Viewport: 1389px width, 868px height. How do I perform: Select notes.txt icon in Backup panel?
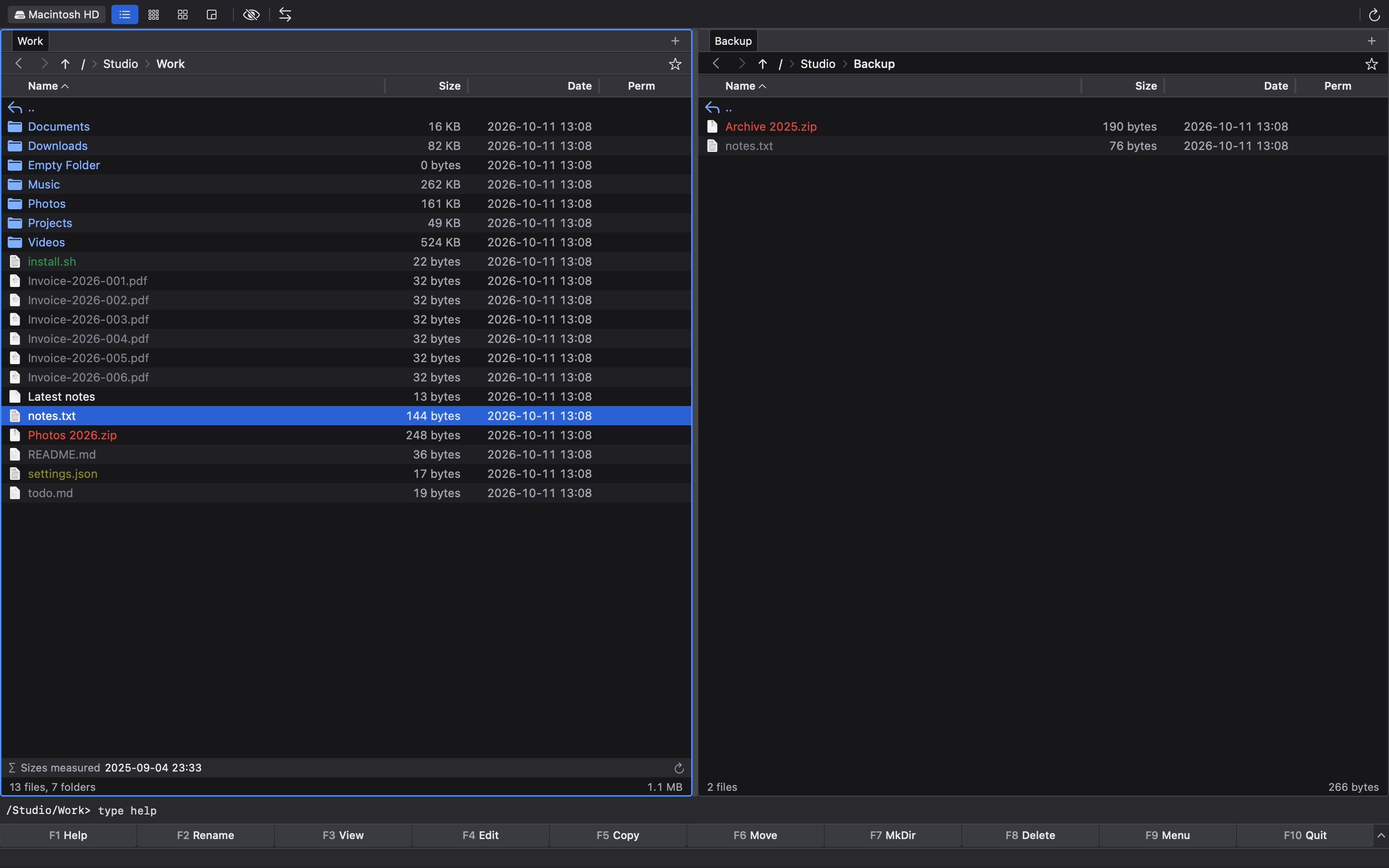tap(712, 146)
